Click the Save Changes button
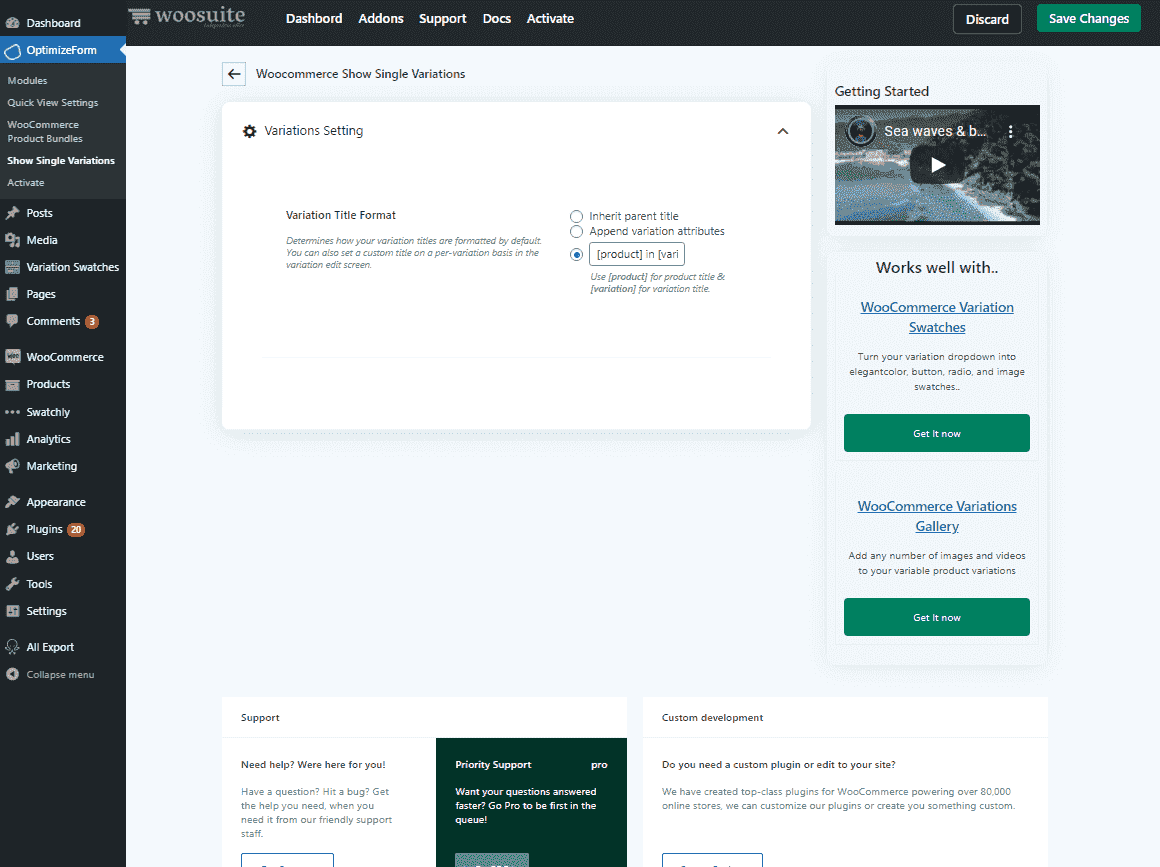Image resolution: width=1160 pixels, height=867 pixels. (x=1088, y=18)
